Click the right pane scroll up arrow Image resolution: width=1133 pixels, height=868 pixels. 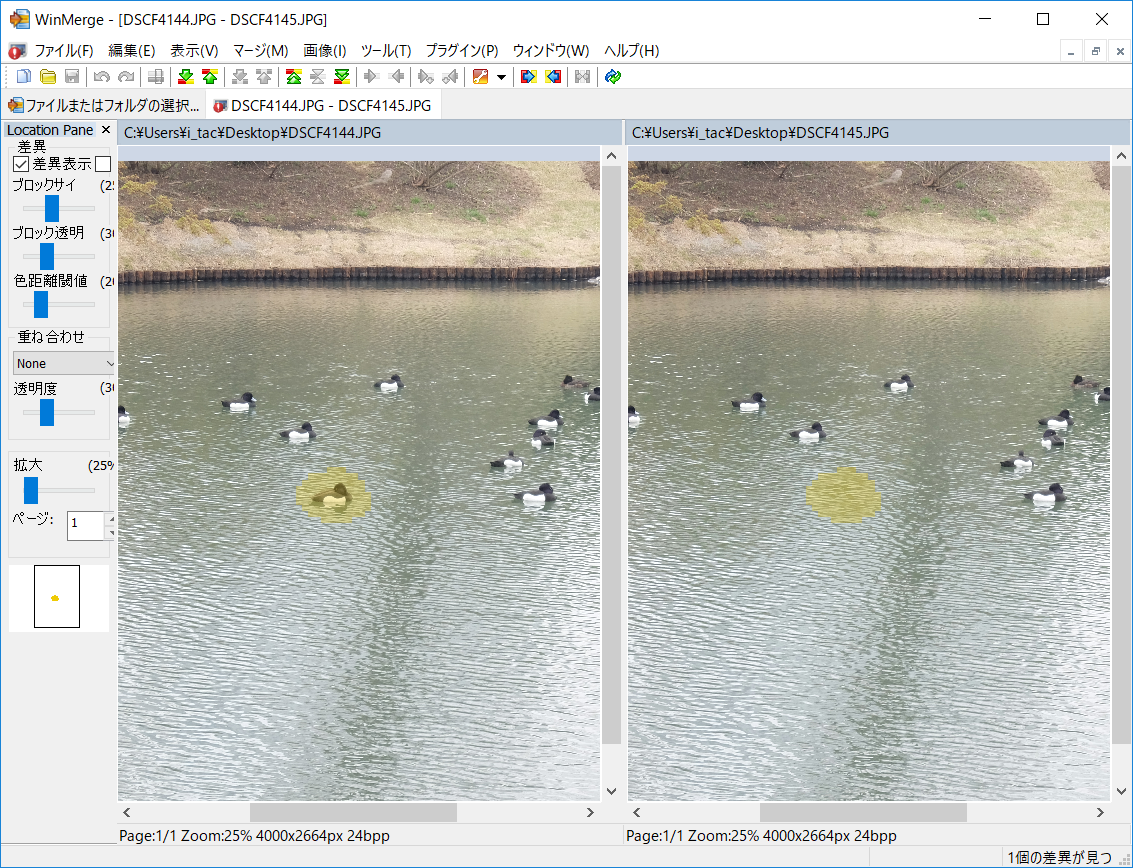(1121, 155)
